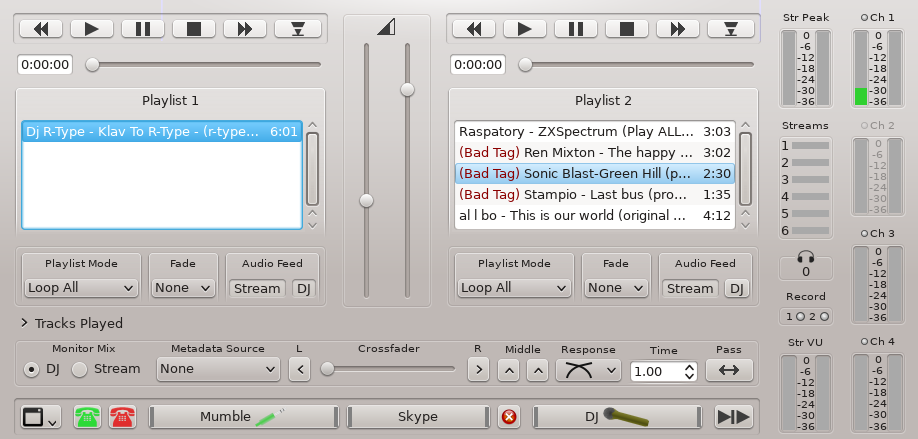Click the red phone hang-up button

tap(122, 417)
